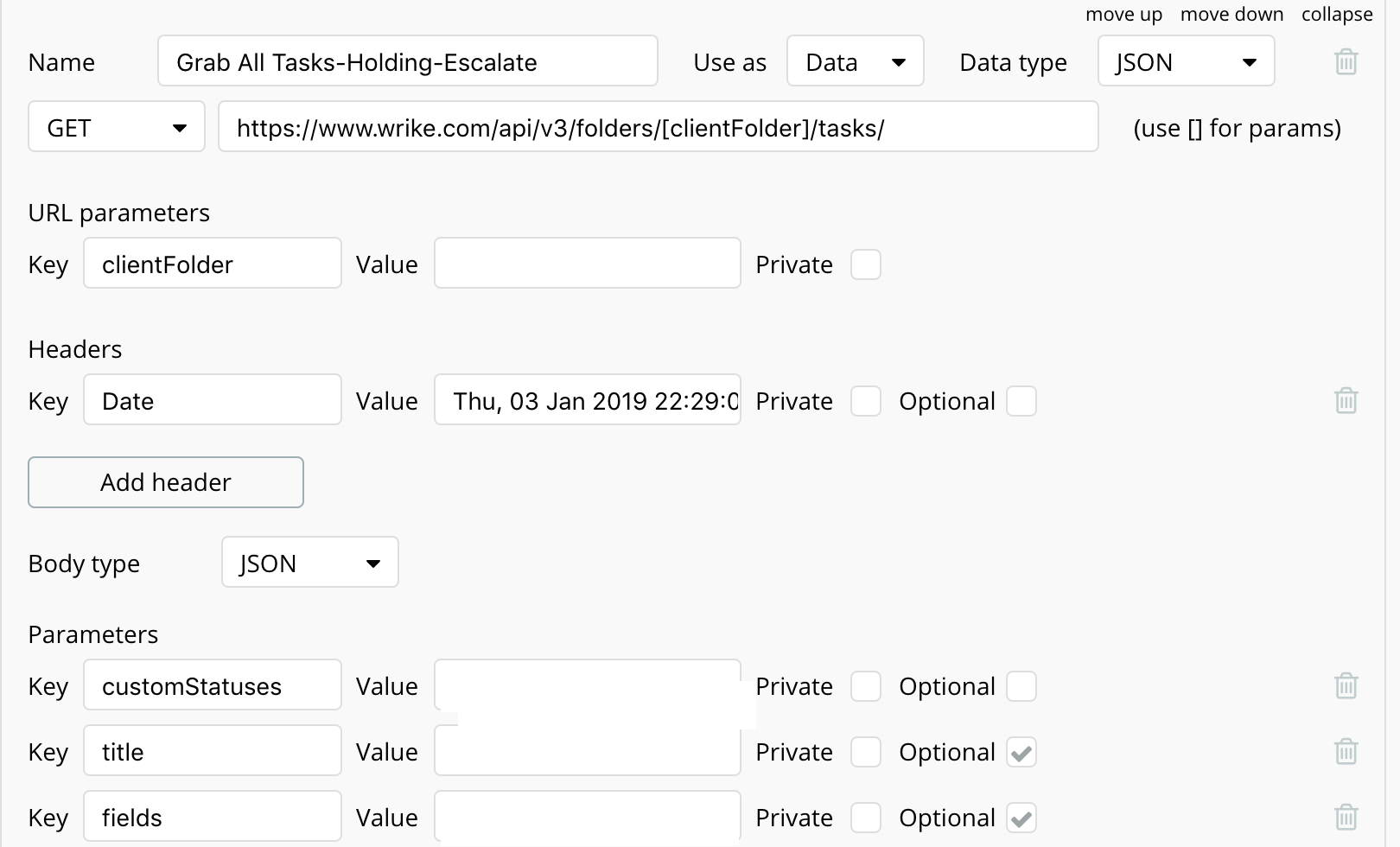This screenshot has height=847, width=1400.
Task: Open the Use as Data dropdown
Action: pyautogui.click(x=855, y=62)
